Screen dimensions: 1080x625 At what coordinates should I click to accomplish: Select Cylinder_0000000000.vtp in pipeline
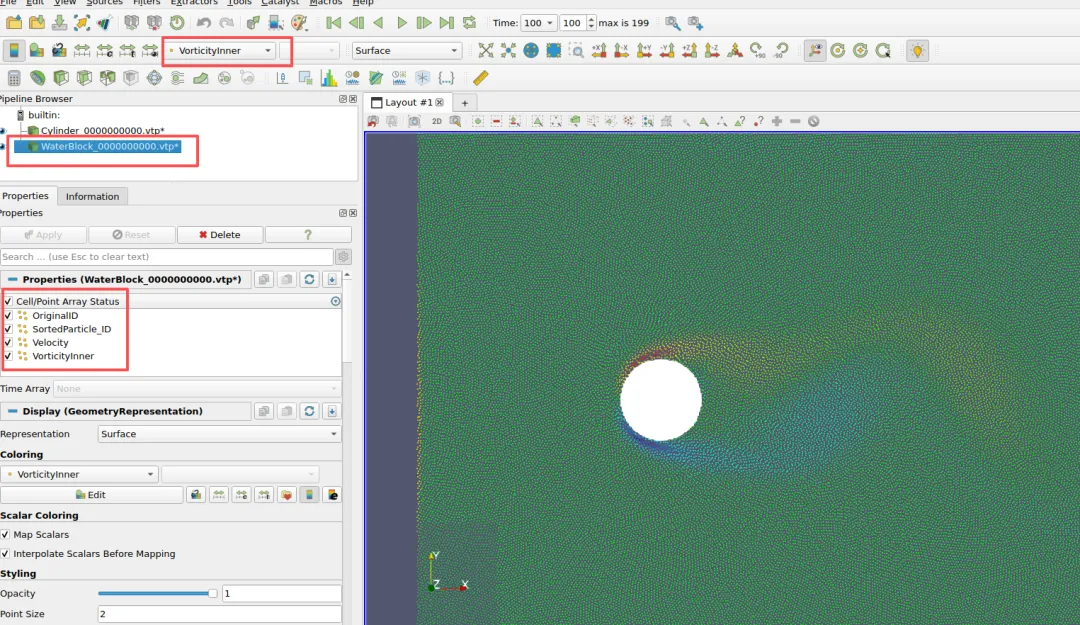tap(102, 130)
